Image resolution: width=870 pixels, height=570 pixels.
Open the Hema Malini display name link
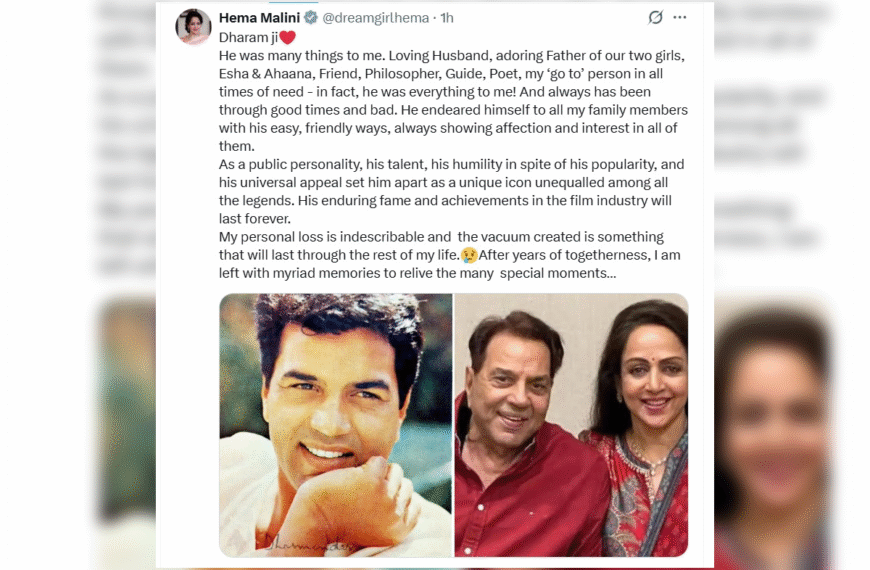click(259, 18)
